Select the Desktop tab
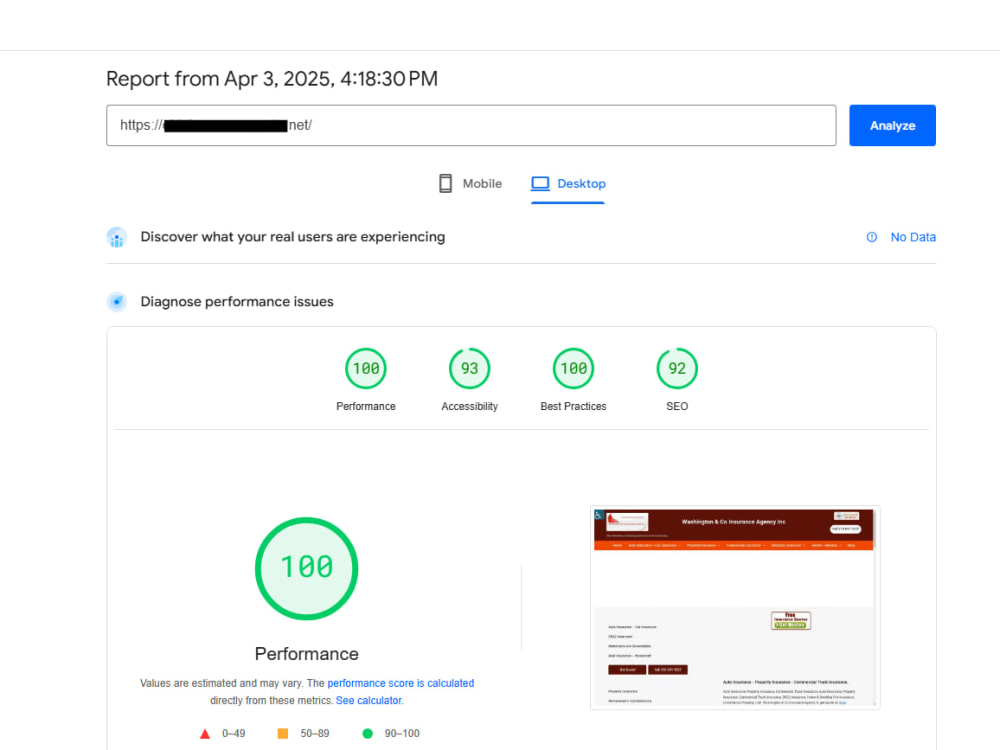Image resolution: width=1000 pixels, height=750 pixels. pos(568,184)
